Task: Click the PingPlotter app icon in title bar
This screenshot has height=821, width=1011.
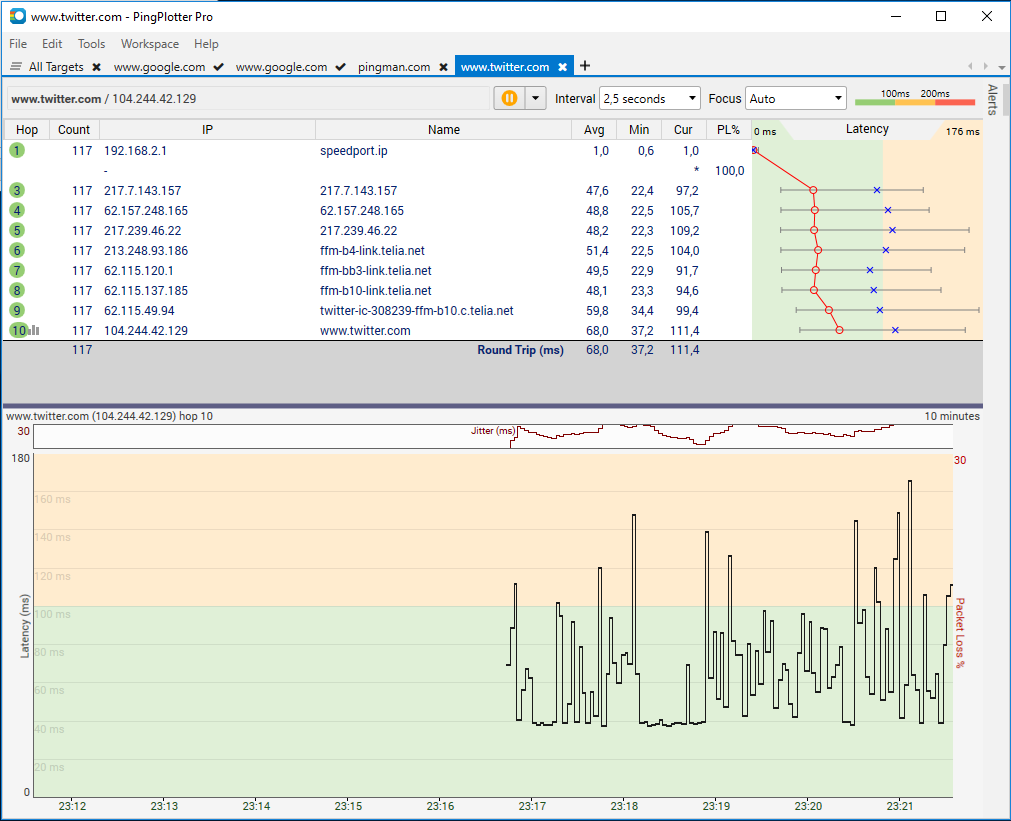Action: 17,16
